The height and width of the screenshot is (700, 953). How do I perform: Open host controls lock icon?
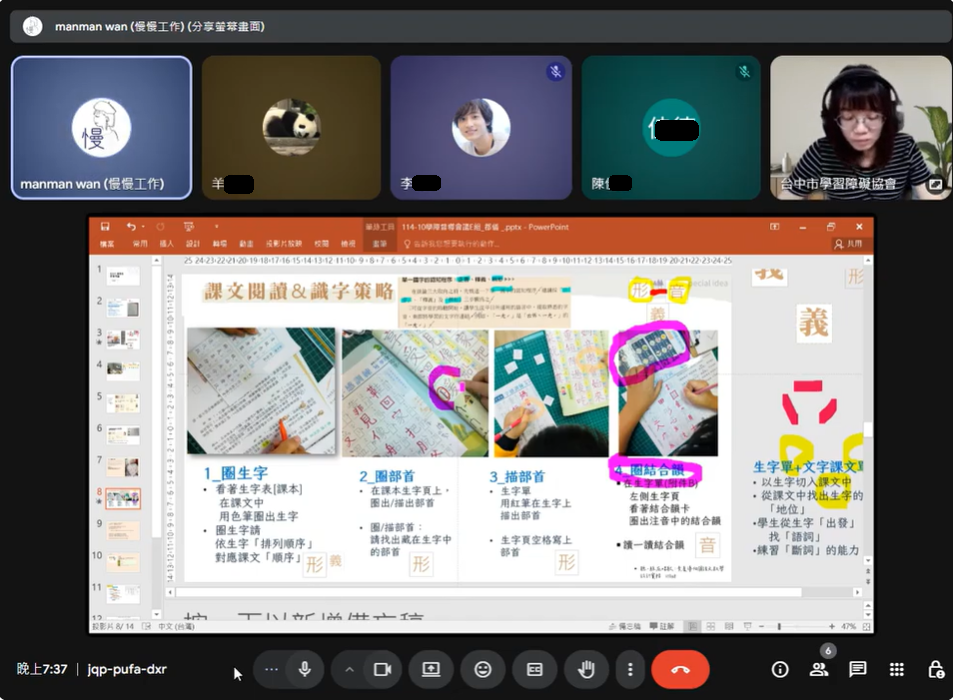pos(935,670)
